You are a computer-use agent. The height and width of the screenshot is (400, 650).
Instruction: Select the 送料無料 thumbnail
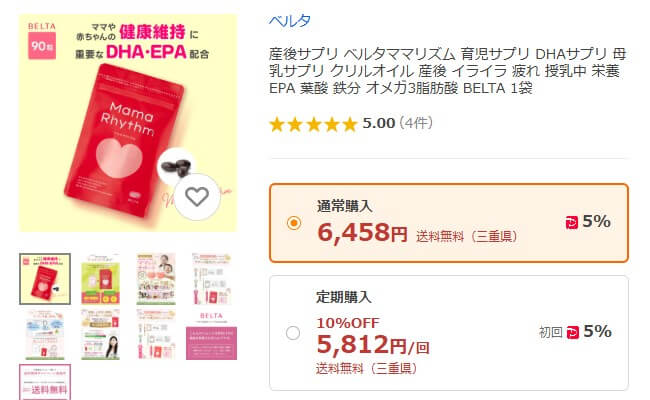[45, 382]
